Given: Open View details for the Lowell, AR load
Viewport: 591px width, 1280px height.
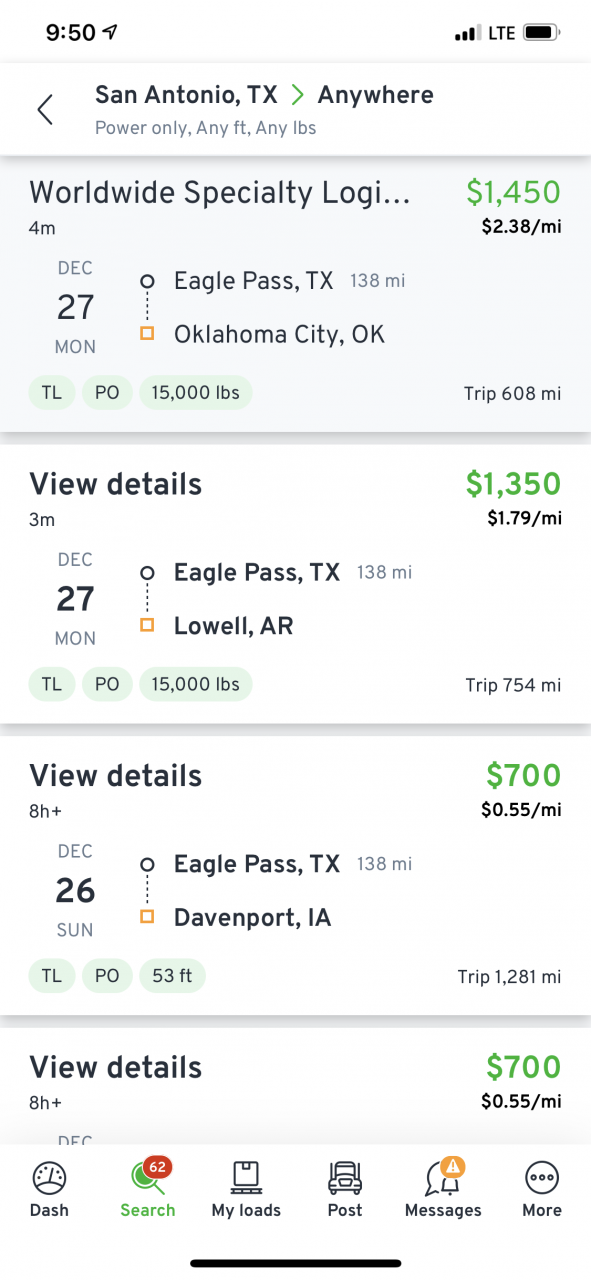Looking at the screenshot, I should click(116, 484).
